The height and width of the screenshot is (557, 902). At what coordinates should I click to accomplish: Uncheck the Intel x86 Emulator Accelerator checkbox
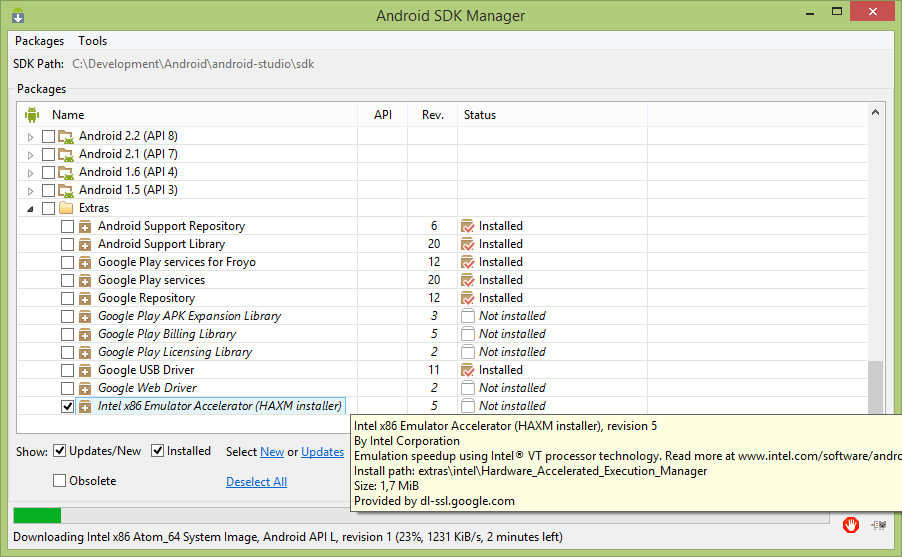[67, 406]
